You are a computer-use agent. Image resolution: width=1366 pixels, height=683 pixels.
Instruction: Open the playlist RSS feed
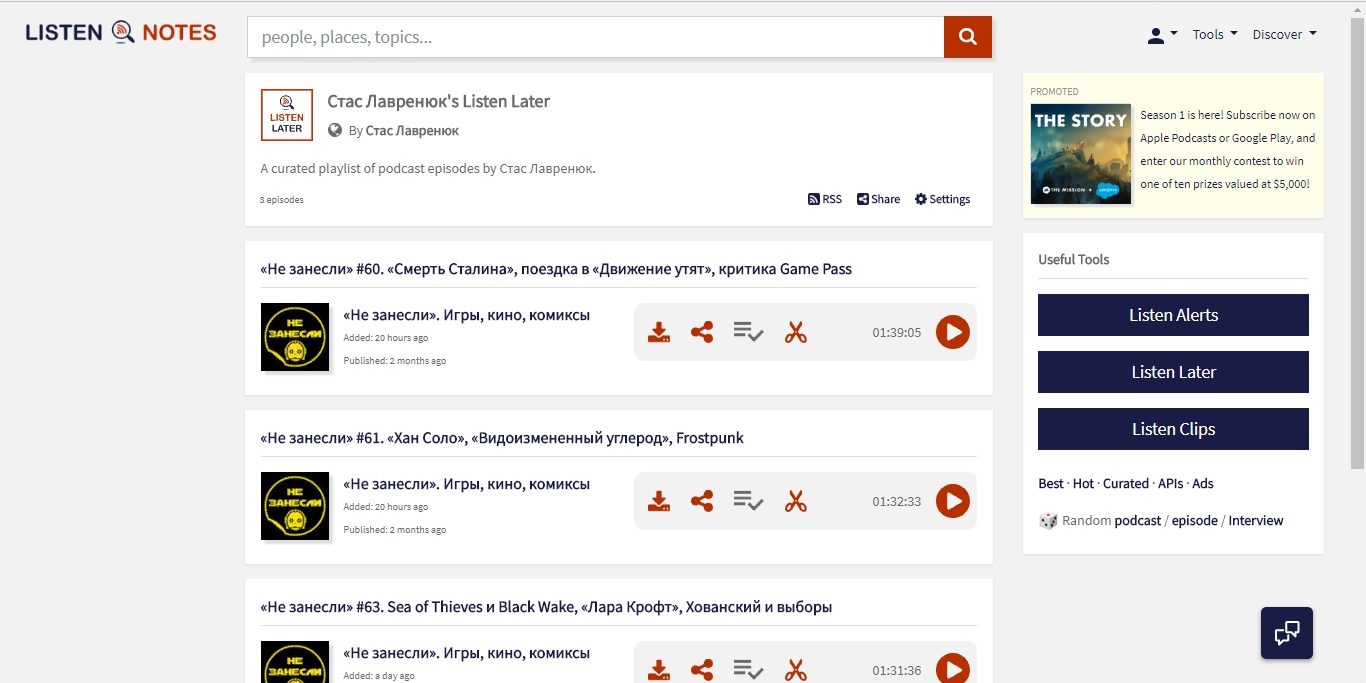coord(825,199)
